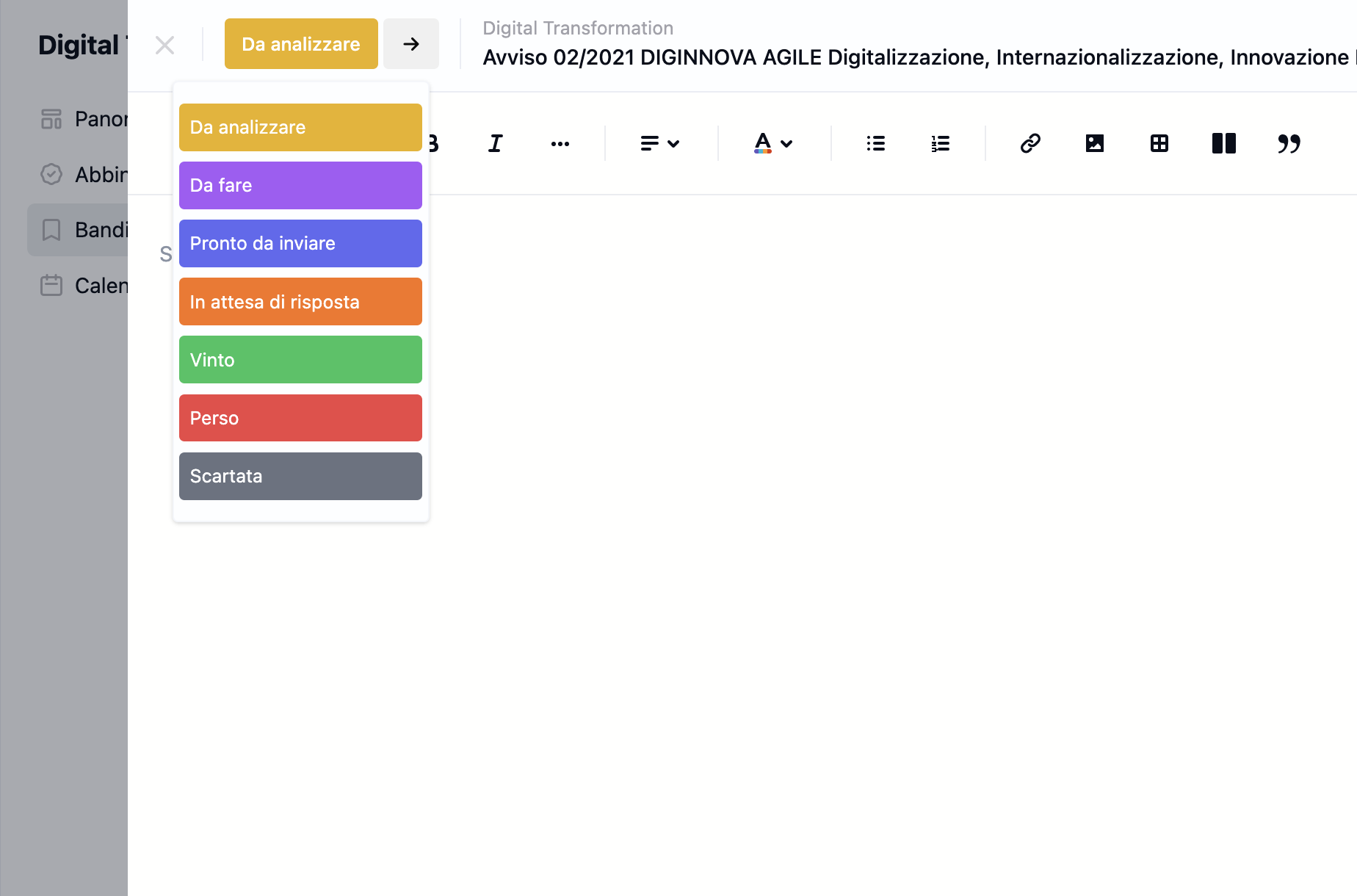Open the Da analizzare status dropdown button
Image resolution: width=1357 pixels, height=896 pixels.
click(x=301, y=44)
